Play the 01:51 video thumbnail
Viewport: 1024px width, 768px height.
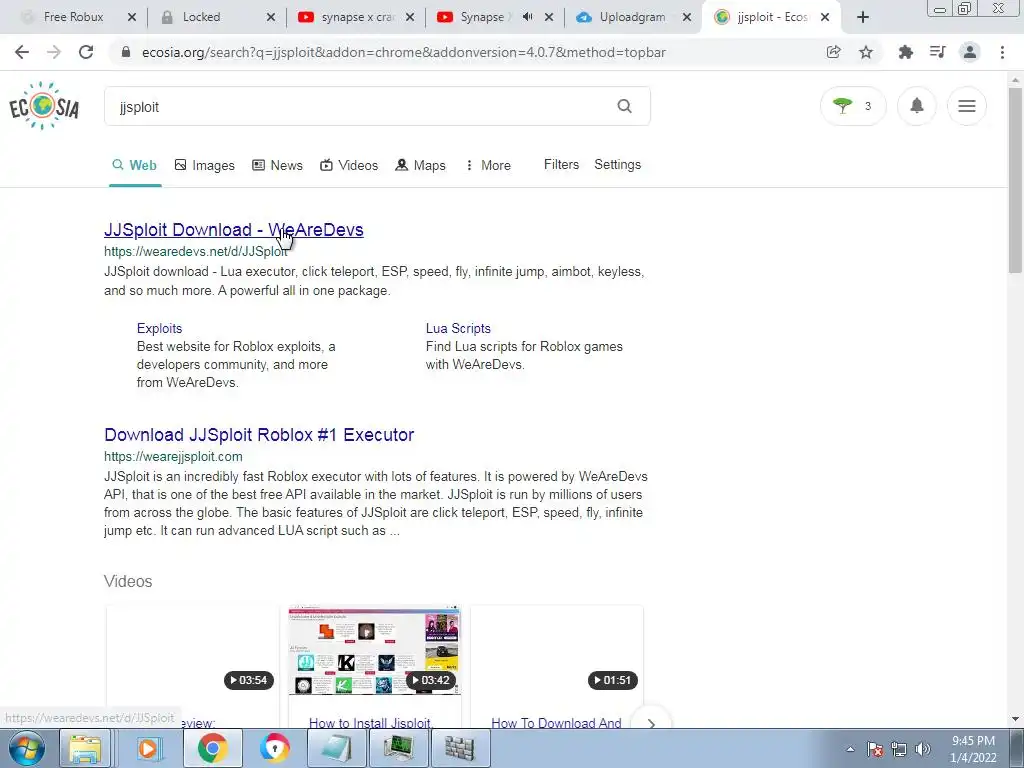point(556,650)
